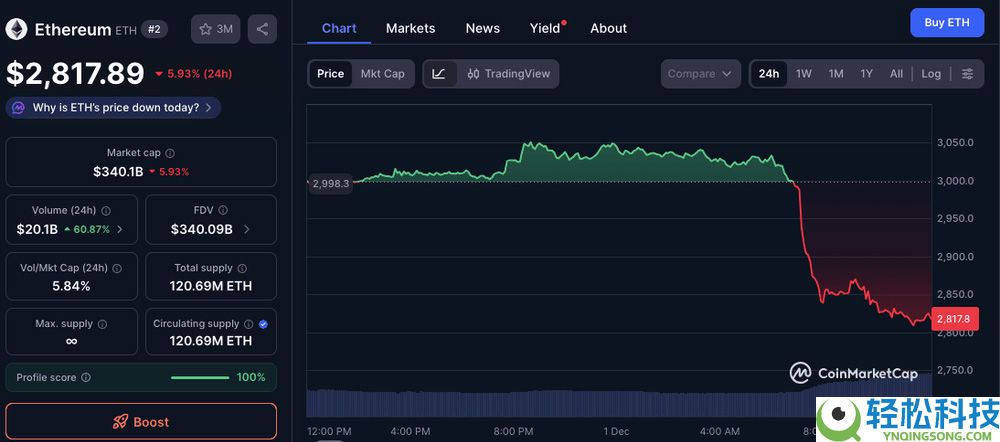
Task: Click the verified circulating supply badge
Action: [263, 324]
